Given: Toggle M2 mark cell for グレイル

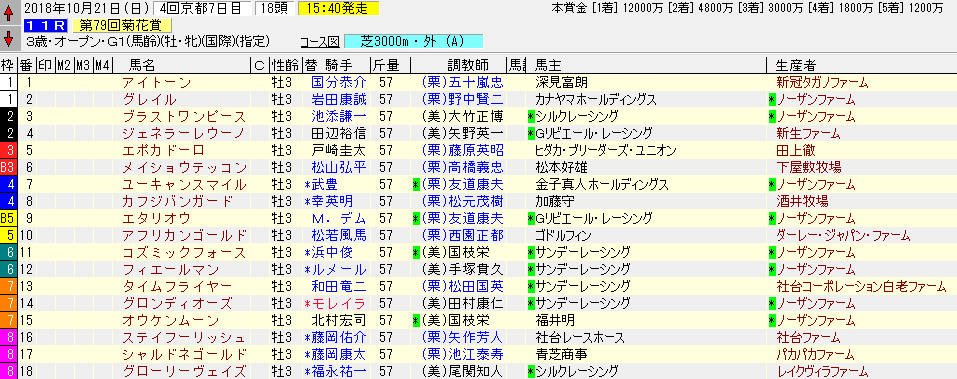Looking at the screenshot, I should point(64,99).
